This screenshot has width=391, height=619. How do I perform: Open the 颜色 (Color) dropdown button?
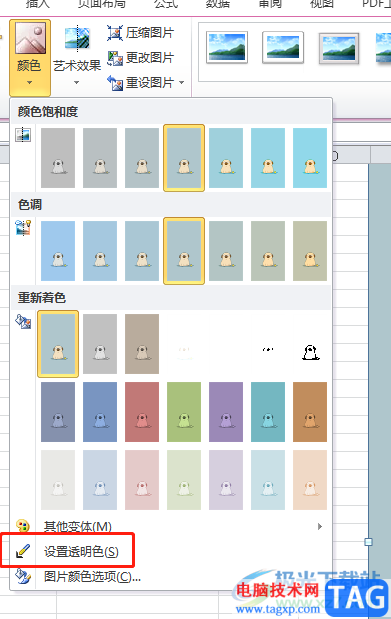click(x=30, y=58)
